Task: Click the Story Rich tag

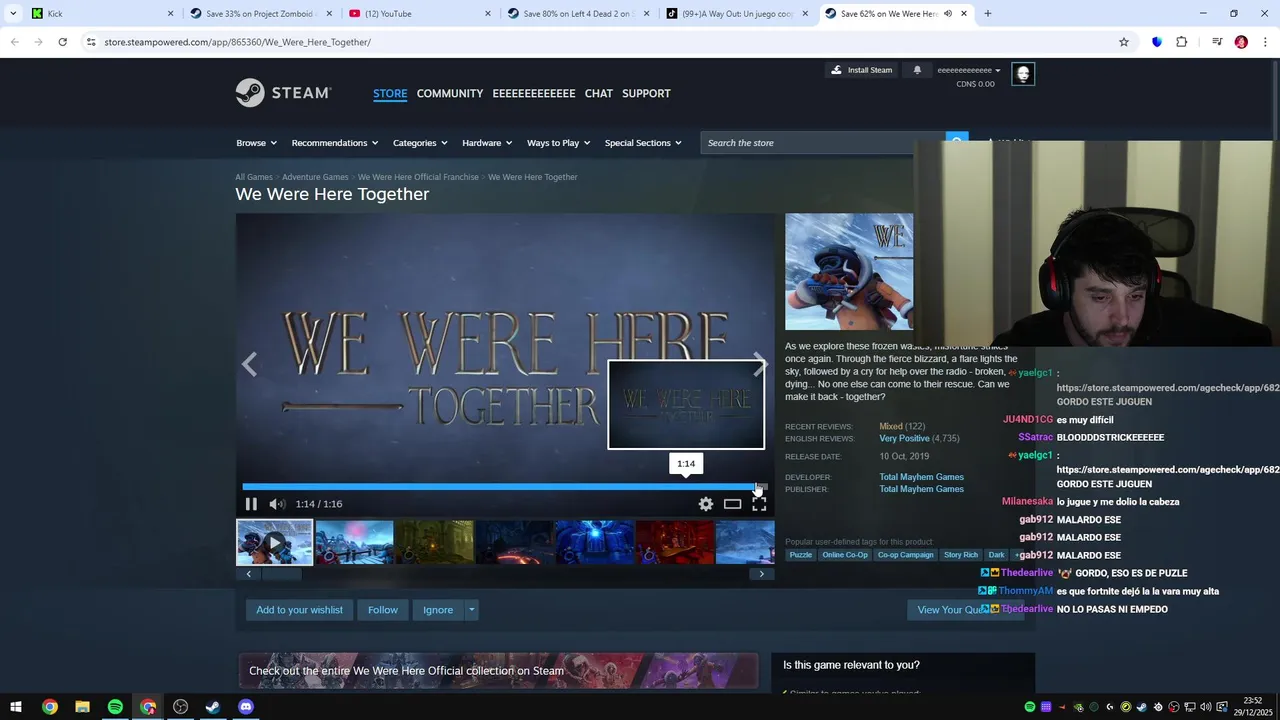Action: 961,555
